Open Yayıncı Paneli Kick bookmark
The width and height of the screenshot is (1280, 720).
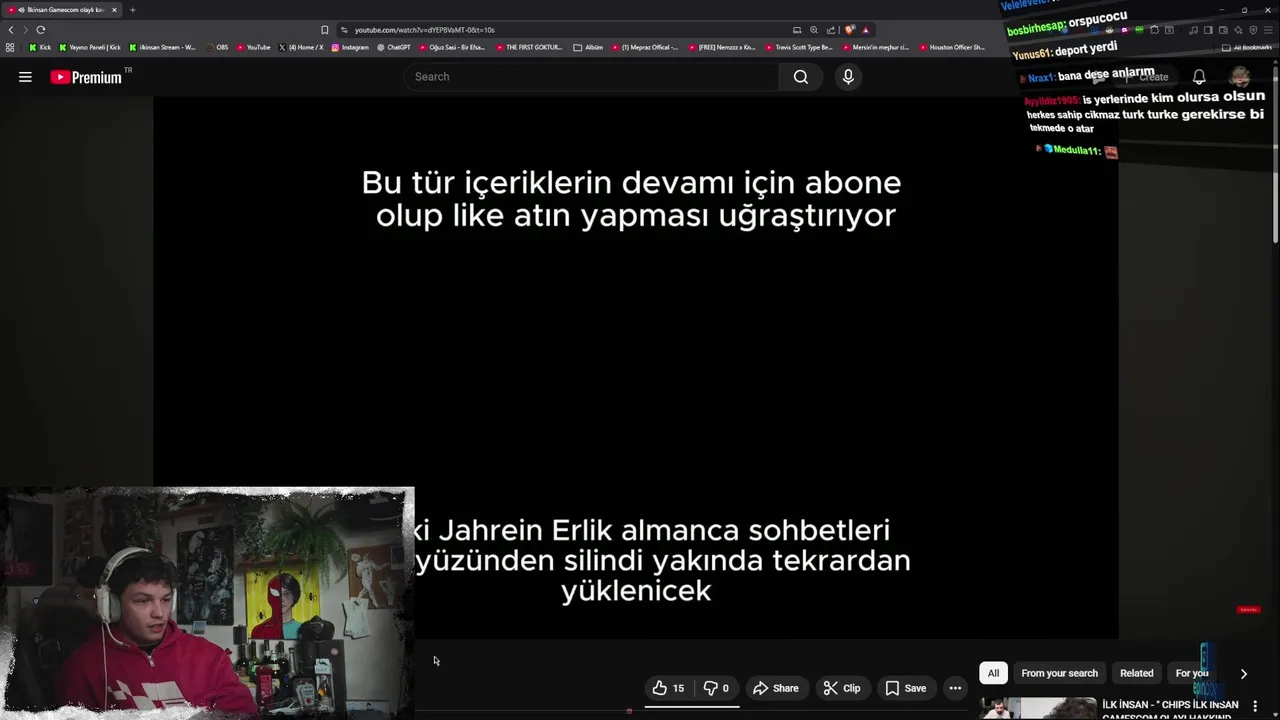90,47
